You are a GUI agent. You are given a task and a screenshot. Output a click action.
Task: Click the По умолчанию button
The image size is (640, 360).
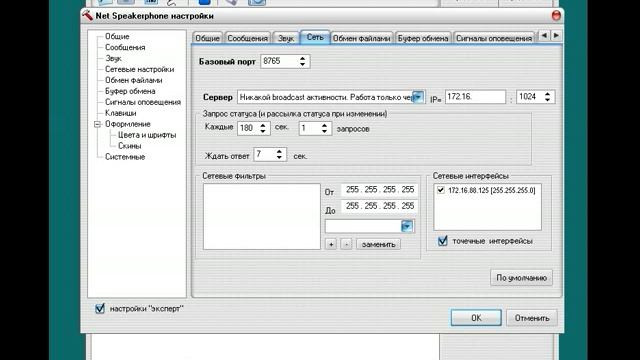coord(521,278)
